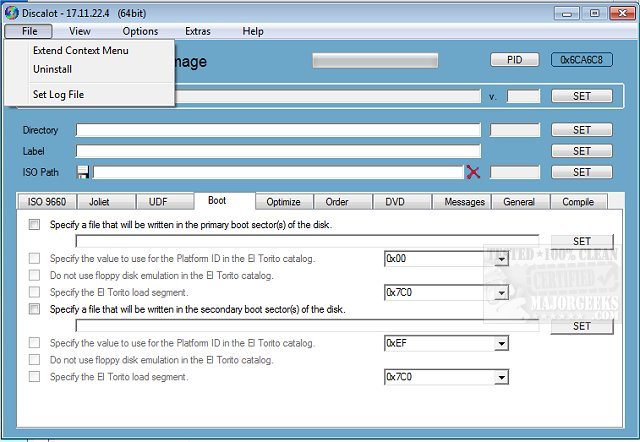640x442 pixels.
Task: Switch to the ISO 9660 tab
Action: point(47,202)
